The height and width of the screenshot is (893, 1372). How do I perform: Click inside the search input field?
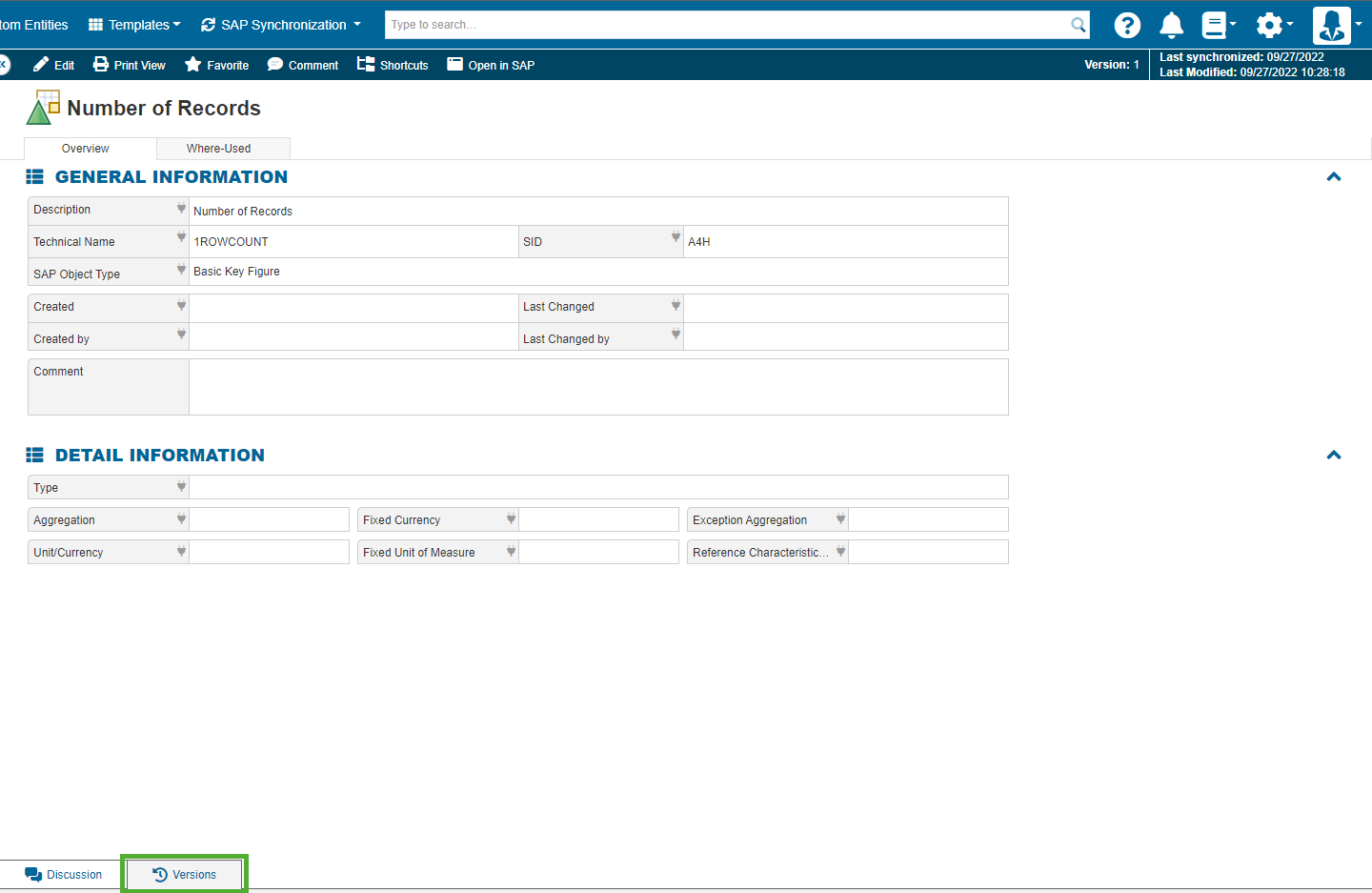(x=724, y=25)
